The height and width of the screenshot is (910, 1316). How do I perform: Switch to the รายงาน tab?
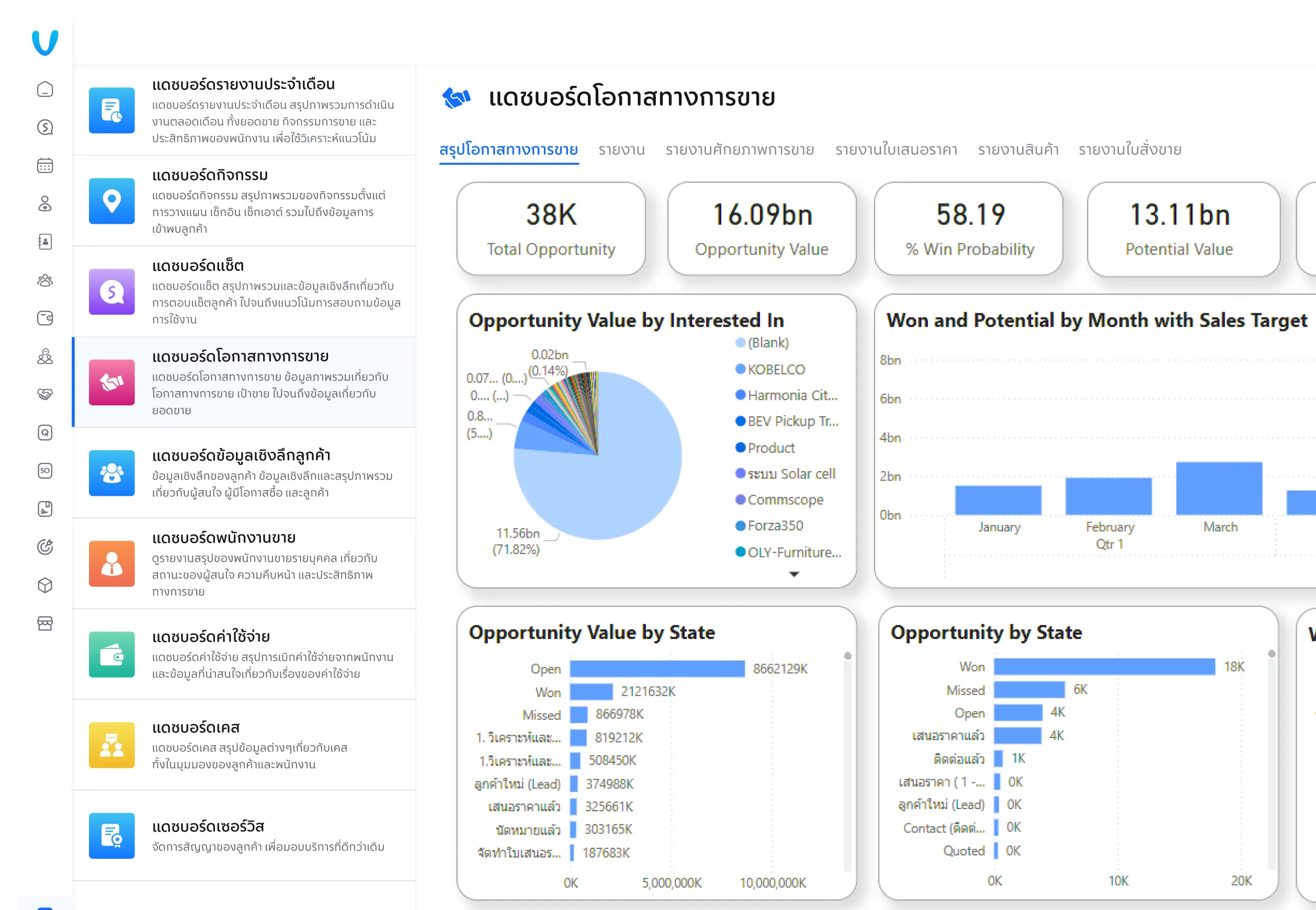click(x=621, y=150)
